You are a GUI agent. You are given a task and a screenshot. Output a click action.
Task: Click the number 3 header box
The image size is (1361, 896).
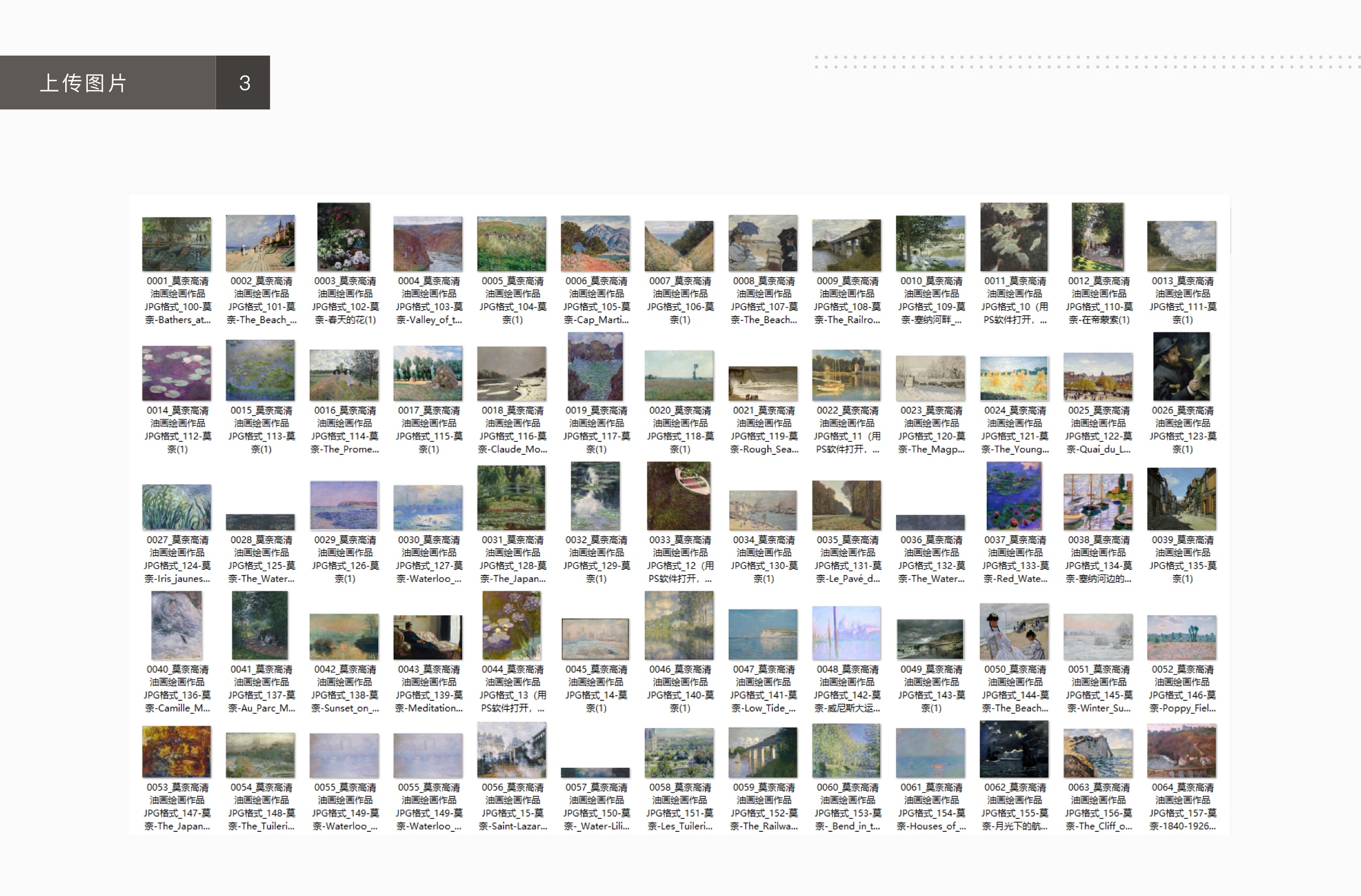[244, 83]
